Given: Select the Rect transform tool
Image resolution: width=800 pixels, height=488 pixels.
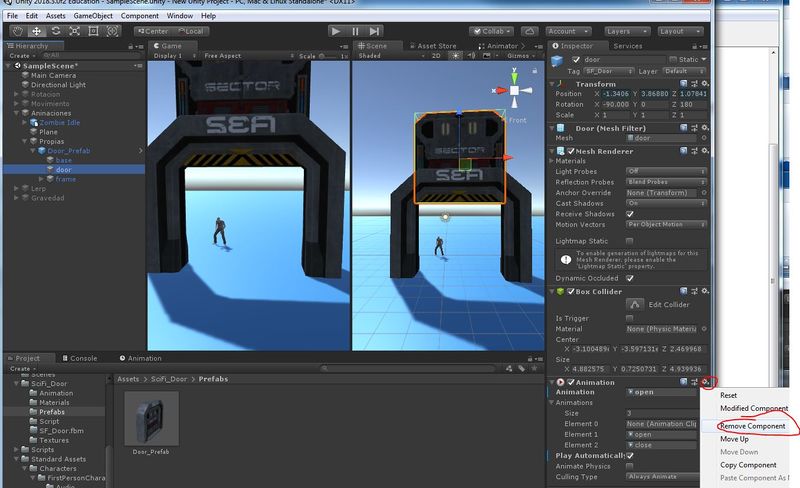Looking at the screenshot, I should click(93, 31).
